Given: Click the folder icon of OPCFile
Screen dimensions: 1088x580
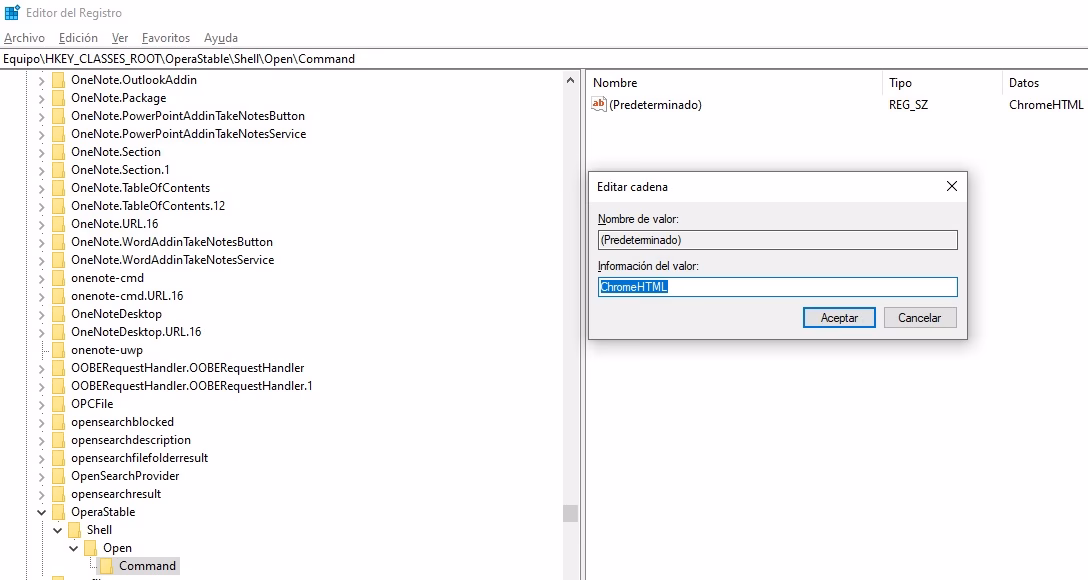Looking at the screenshot, I should tap(58, 404).
